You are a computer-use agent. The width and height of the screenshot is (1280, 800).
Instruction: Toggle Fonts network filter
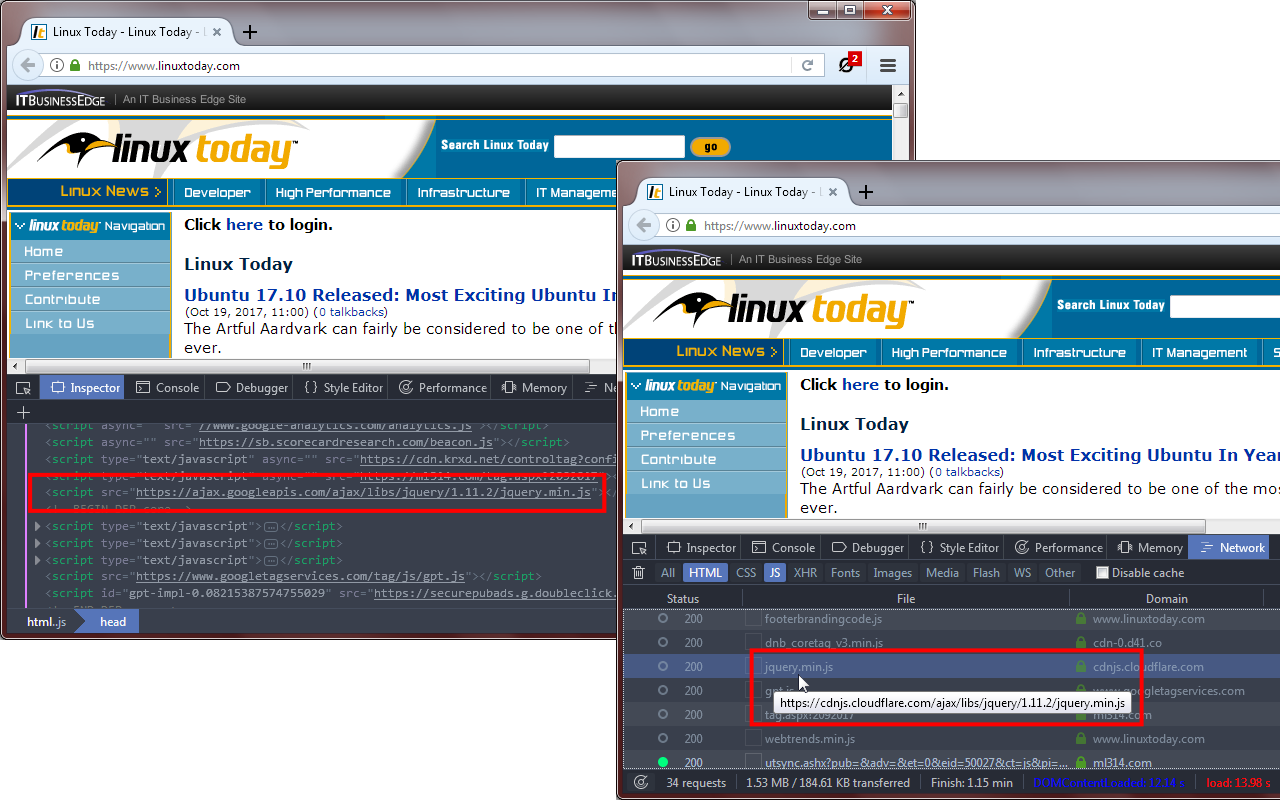click(845, 573)
